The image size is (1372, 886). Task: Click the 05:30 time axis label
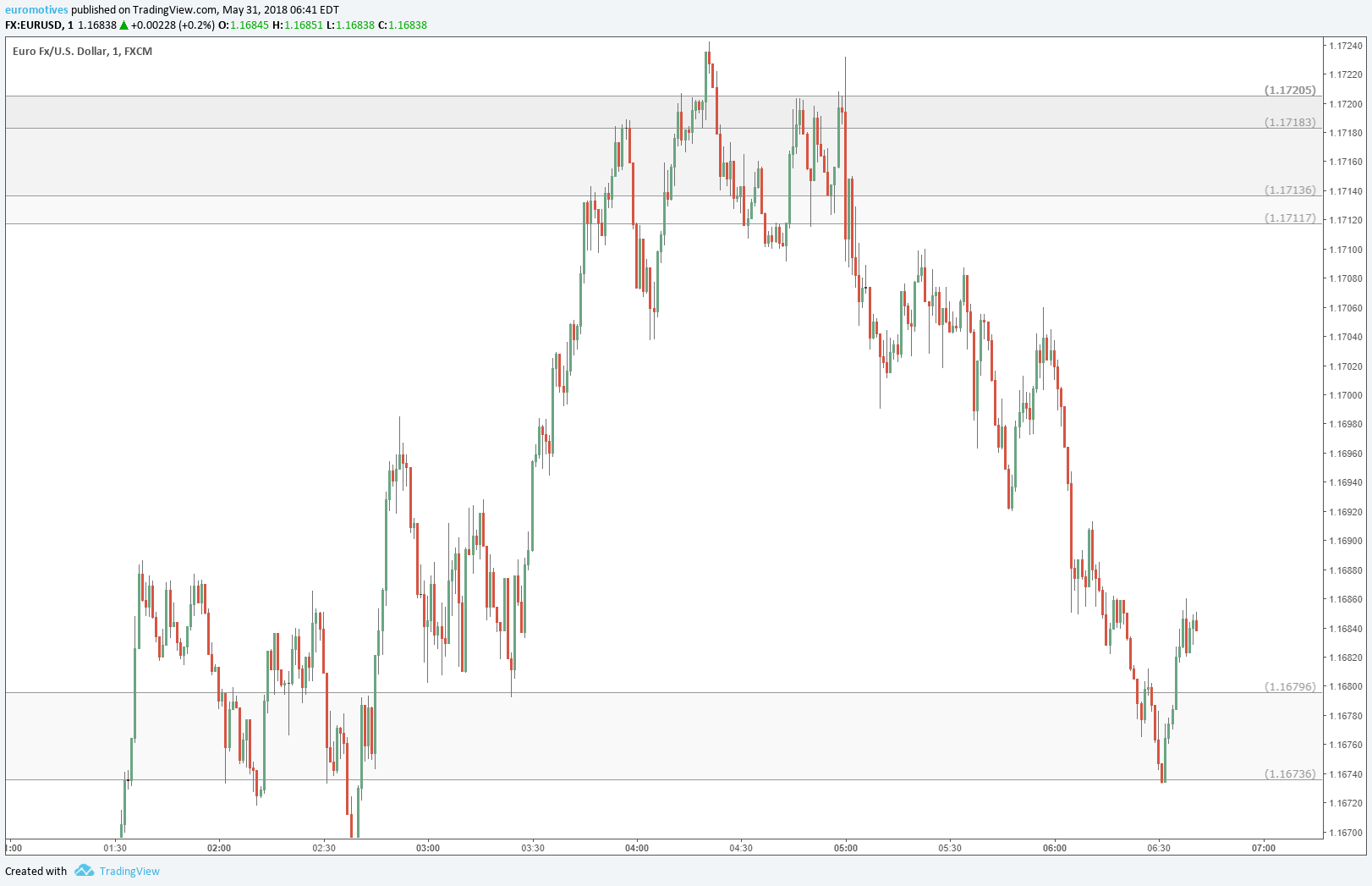pyautogui.click(x=950, y=848)
